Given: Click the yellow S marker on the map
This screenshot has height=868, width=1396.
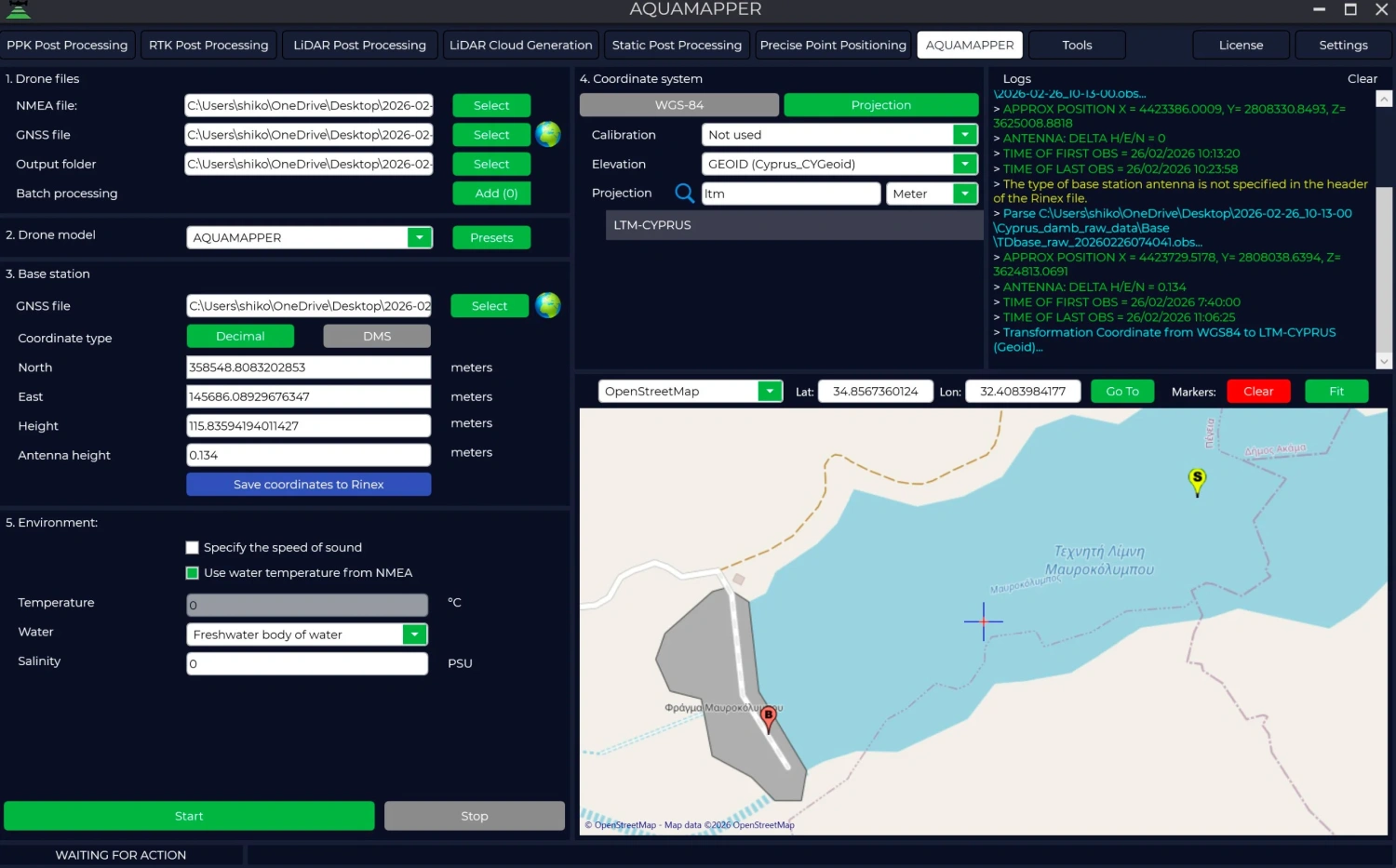Looking at the screenshot, I should tap(1198, 482).
